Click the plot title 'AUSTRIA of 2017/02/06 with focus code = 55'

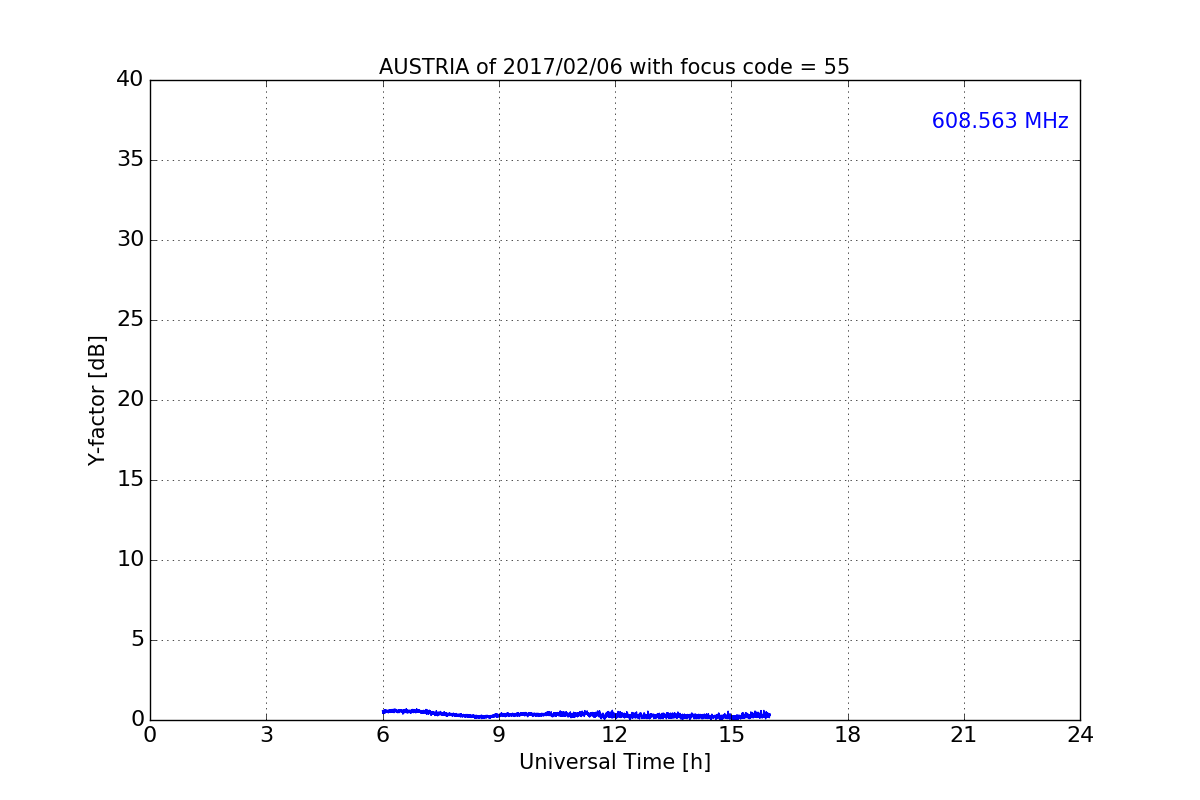[x=614, y=67]
